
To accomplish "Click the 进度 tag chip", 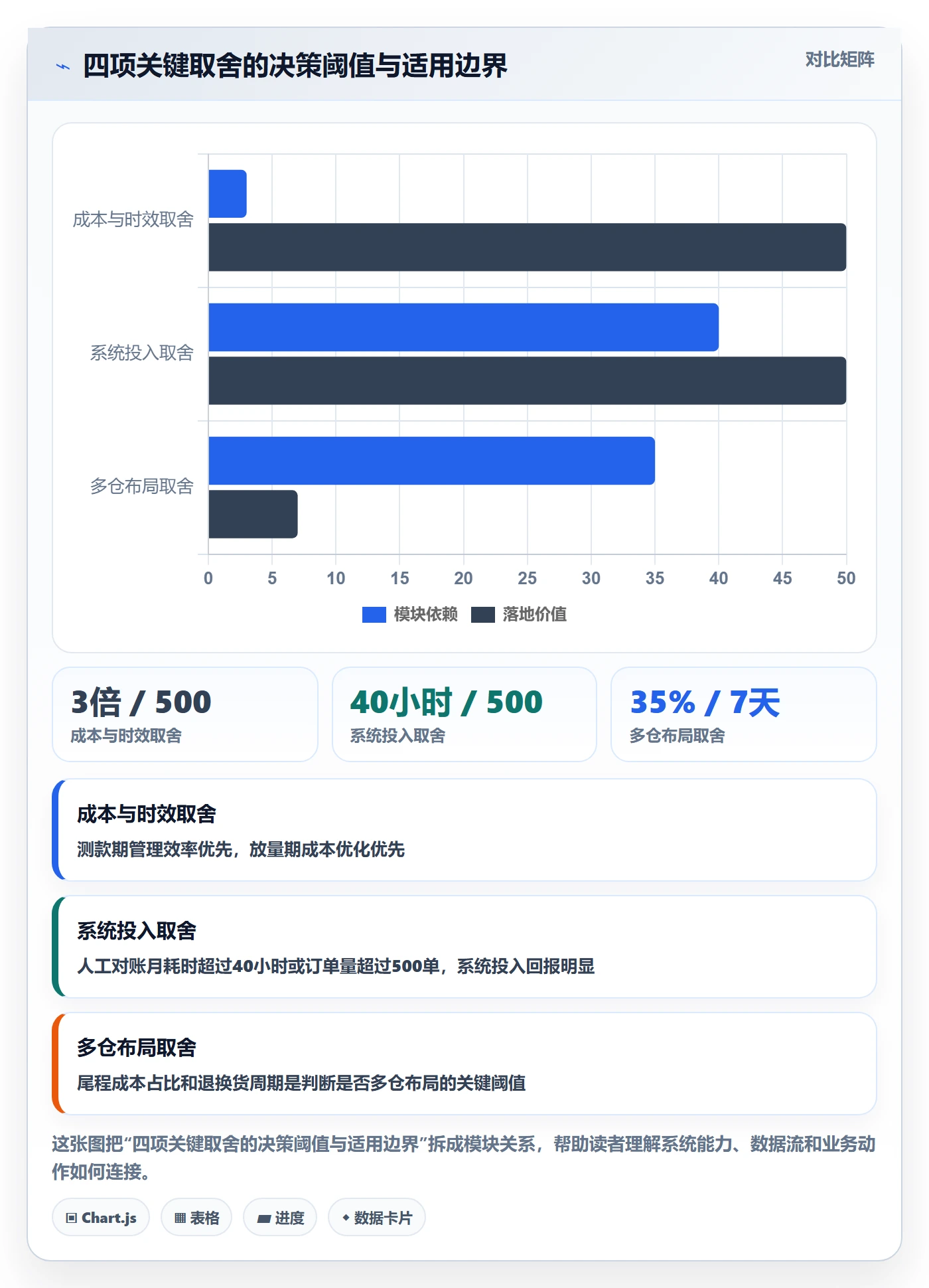I will (x=280, y=1218).
